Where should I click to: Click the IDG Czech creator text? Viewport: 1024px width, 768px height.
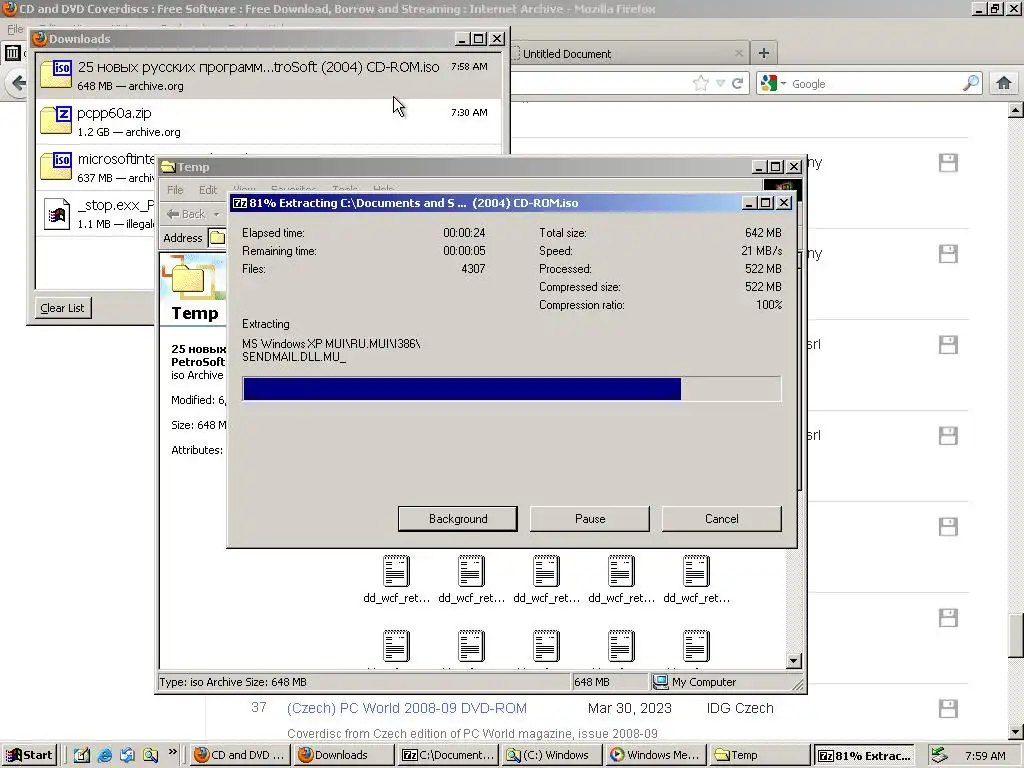click(x=740, y=708)
